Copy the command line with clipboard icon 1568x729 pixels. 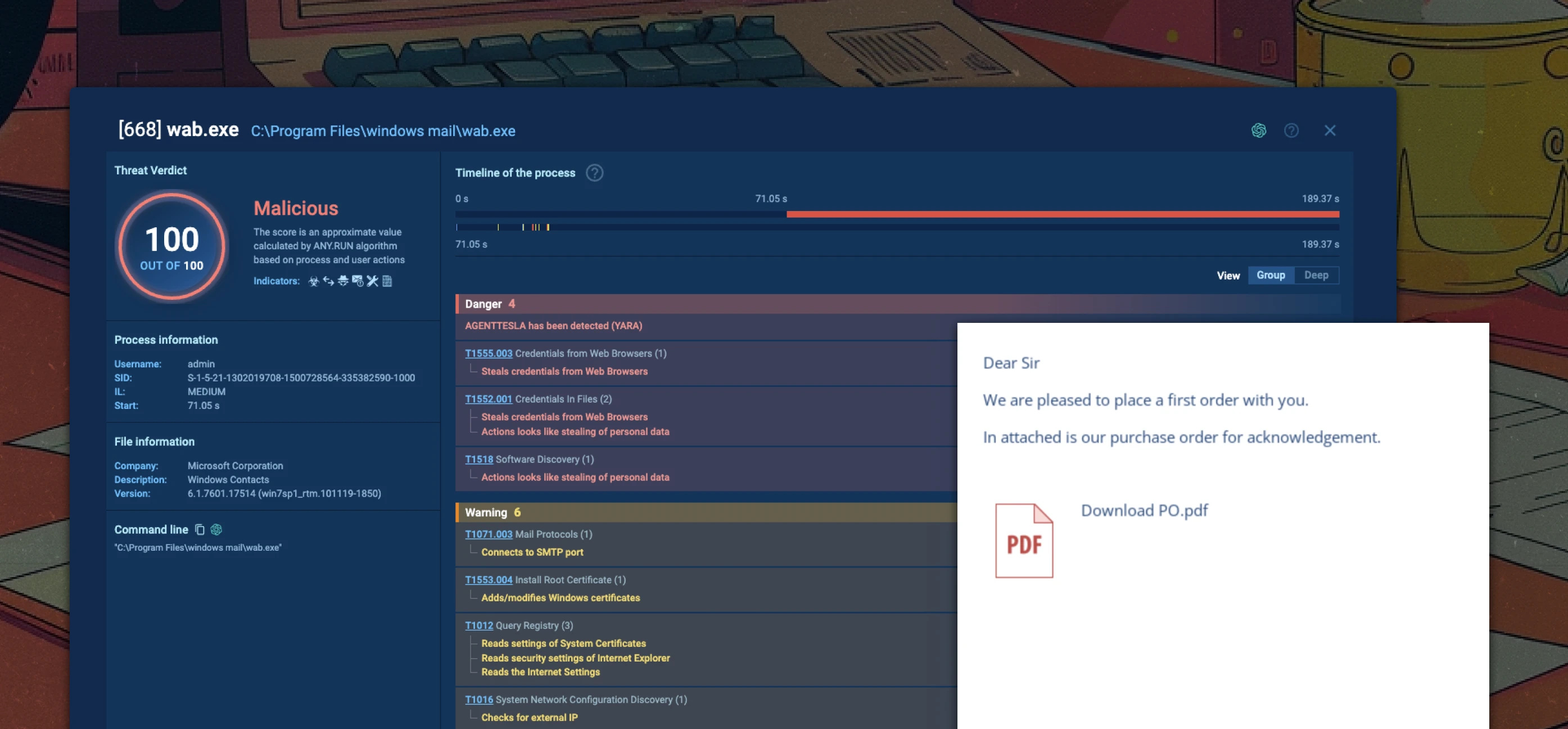[200, 530]
